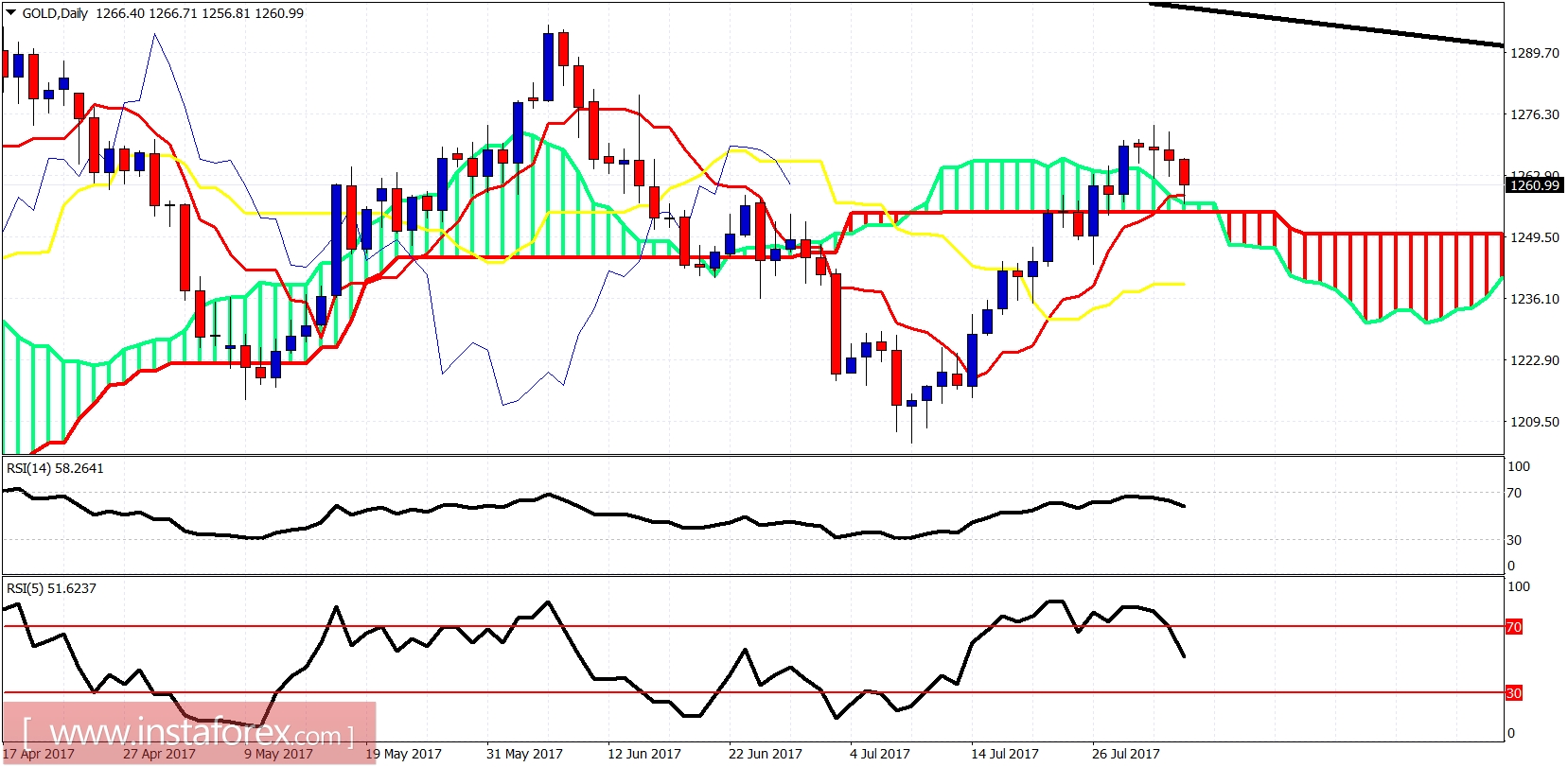Select the current price label 1260.99
Screen dimensions: 1568x767
click(1534, 185)
